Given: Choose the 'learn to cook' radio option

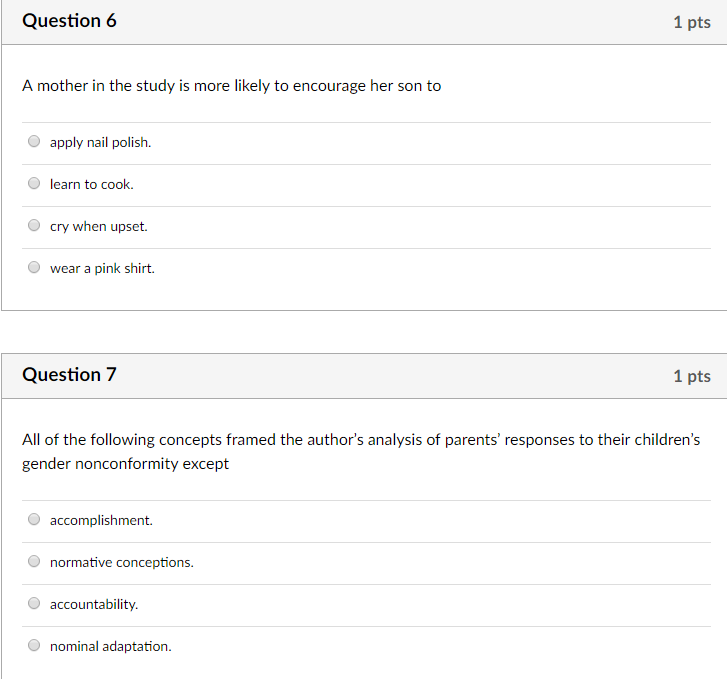Looking at the screenshot, I should [x=34, y=183].
